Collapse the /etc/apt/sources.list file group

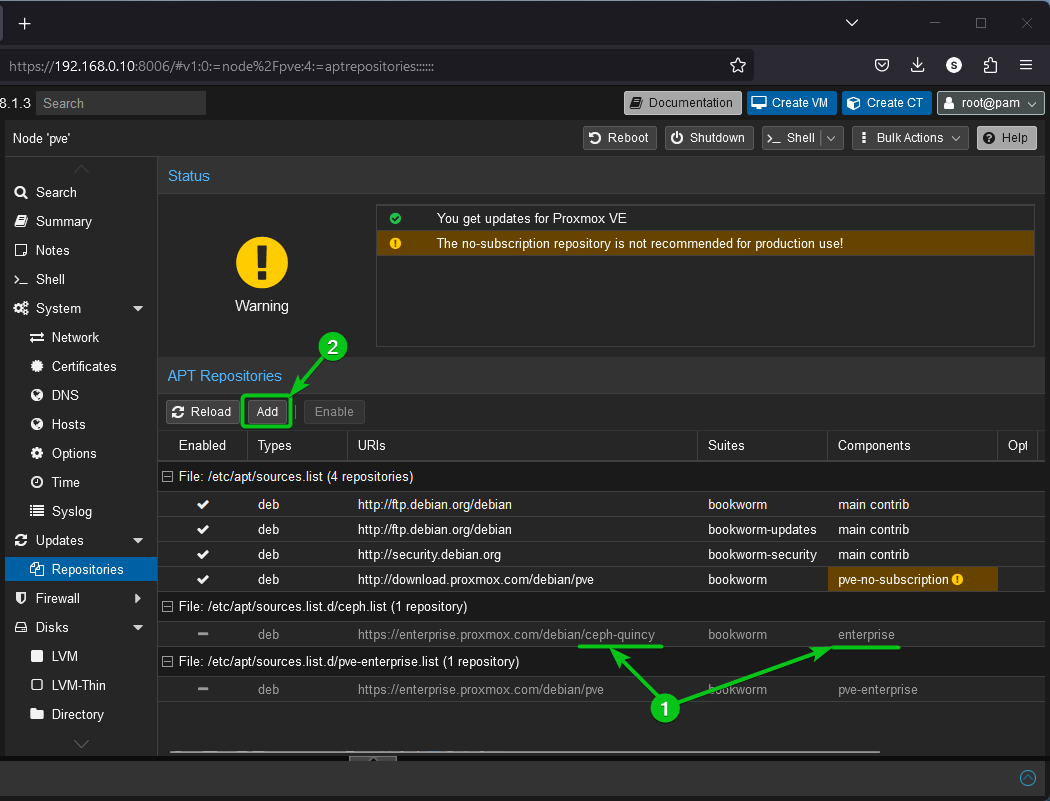point(167,477)
